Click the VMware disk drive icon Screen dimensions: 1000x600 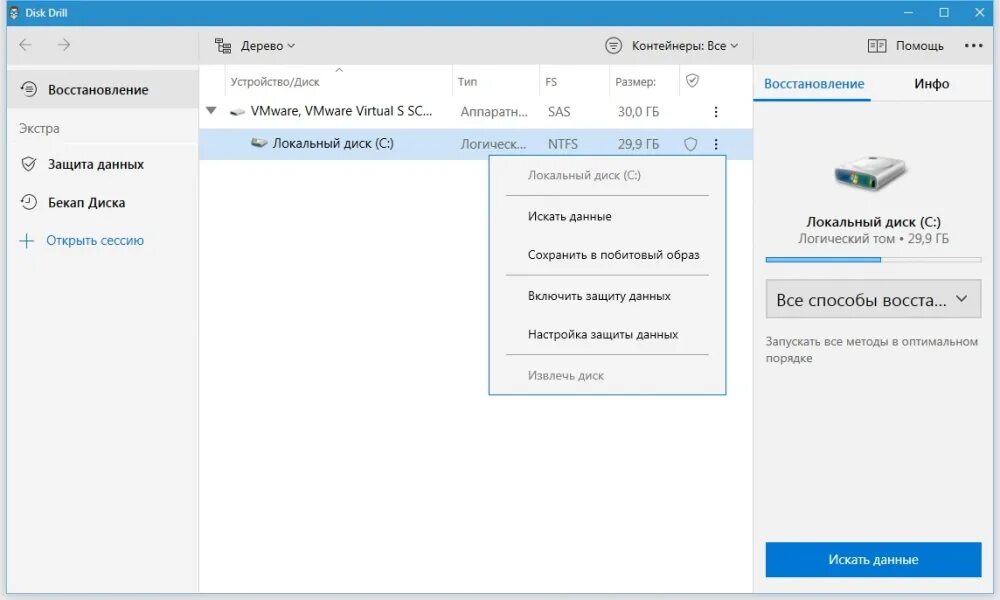click(x=237, y=112)
